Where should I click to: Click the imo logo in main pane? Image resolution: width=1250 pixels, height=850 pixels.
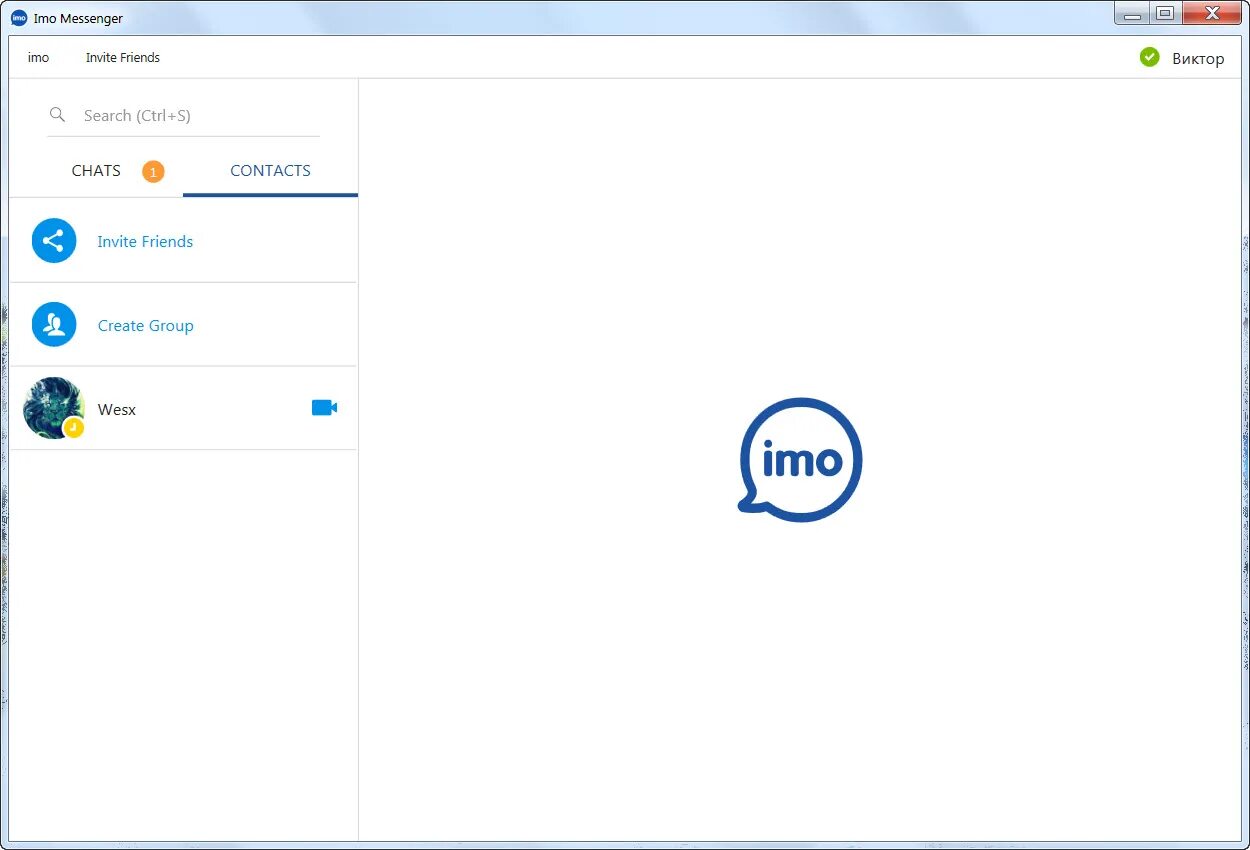point(800,459)
